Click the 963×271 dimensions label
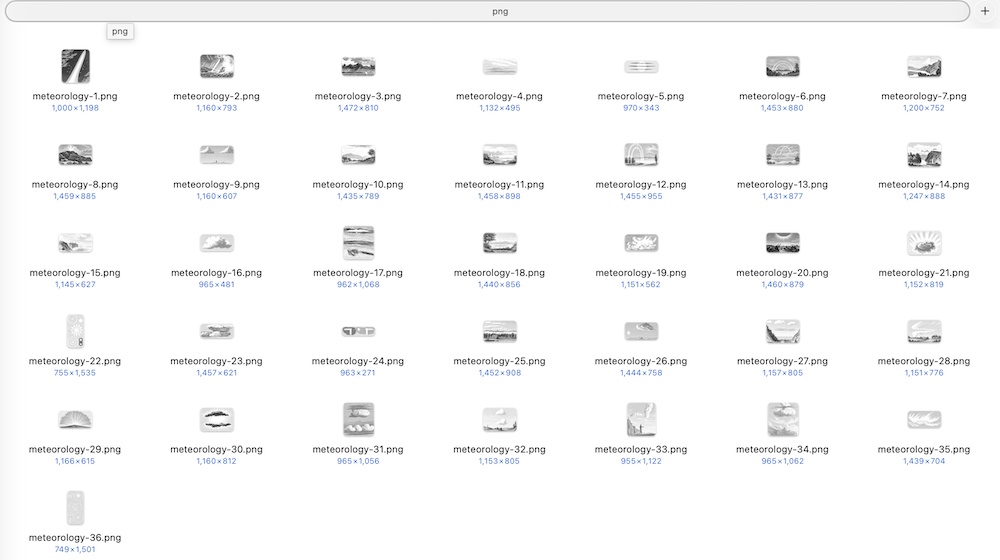The width and height of the screenshot is (1000, 560). pos(358,373)
